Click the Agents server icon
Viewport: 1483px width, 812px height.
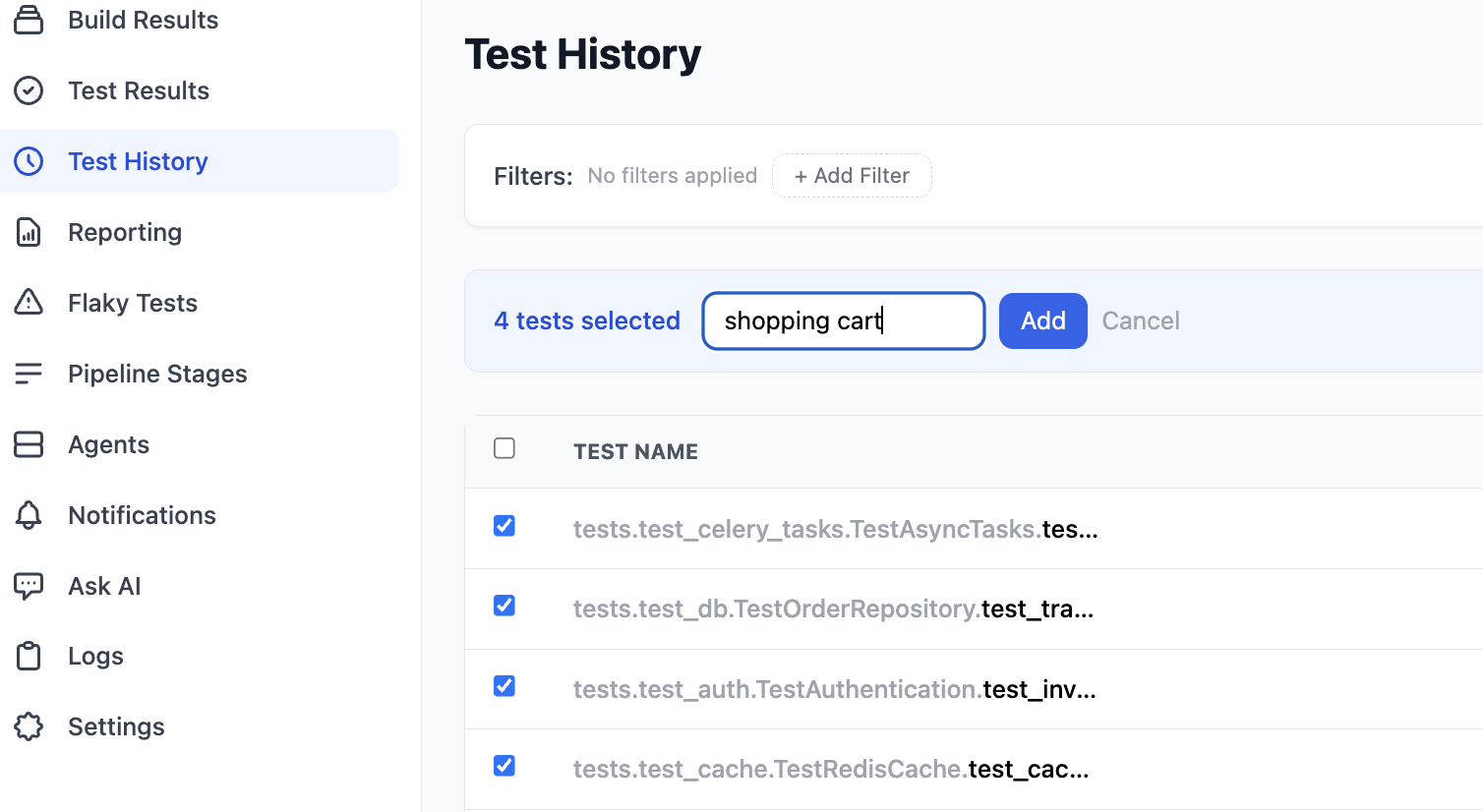pyautogui.click(x=29, y=444)
